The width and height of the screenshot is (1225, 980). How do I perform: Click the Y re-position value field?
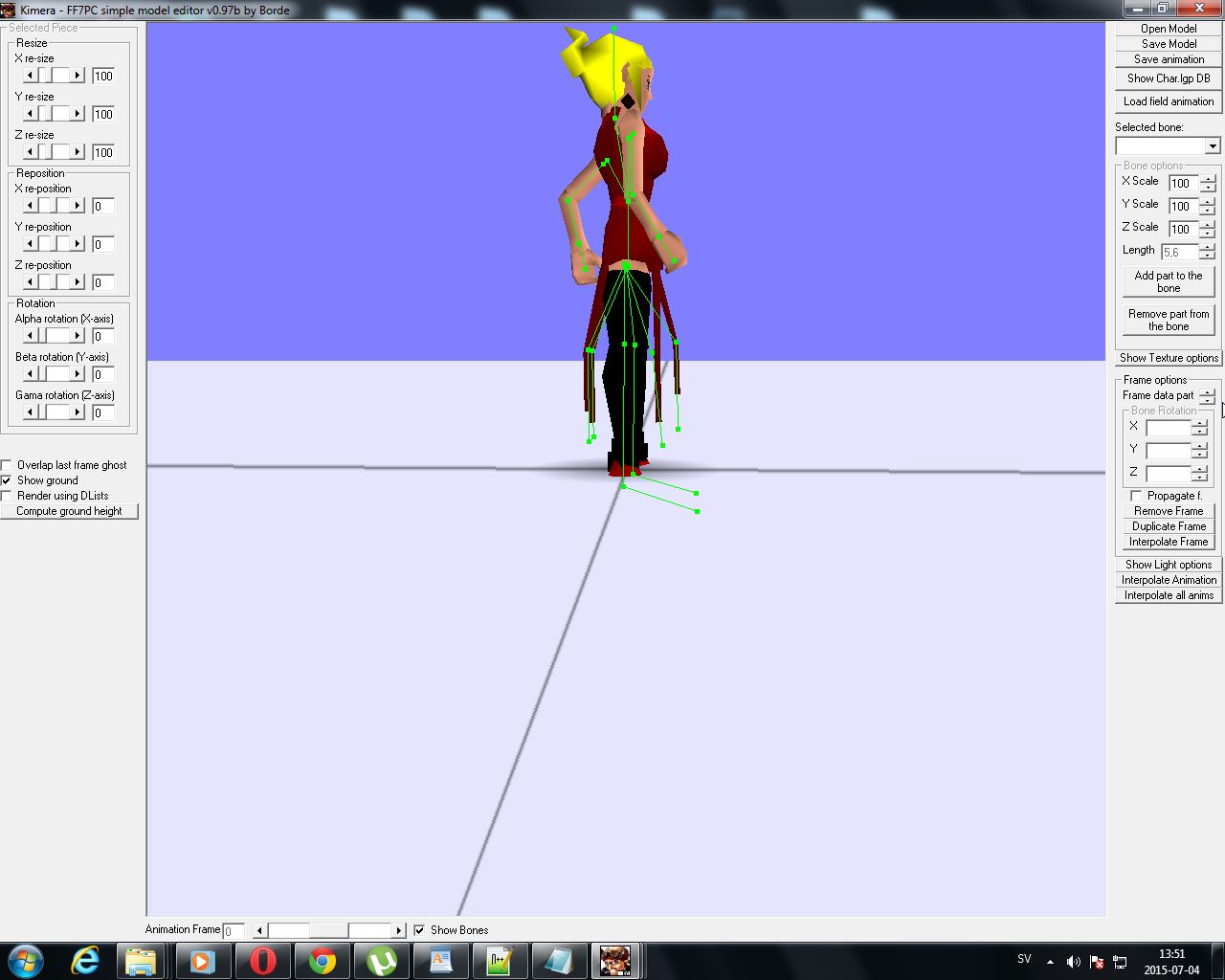(x=103, y=244)
